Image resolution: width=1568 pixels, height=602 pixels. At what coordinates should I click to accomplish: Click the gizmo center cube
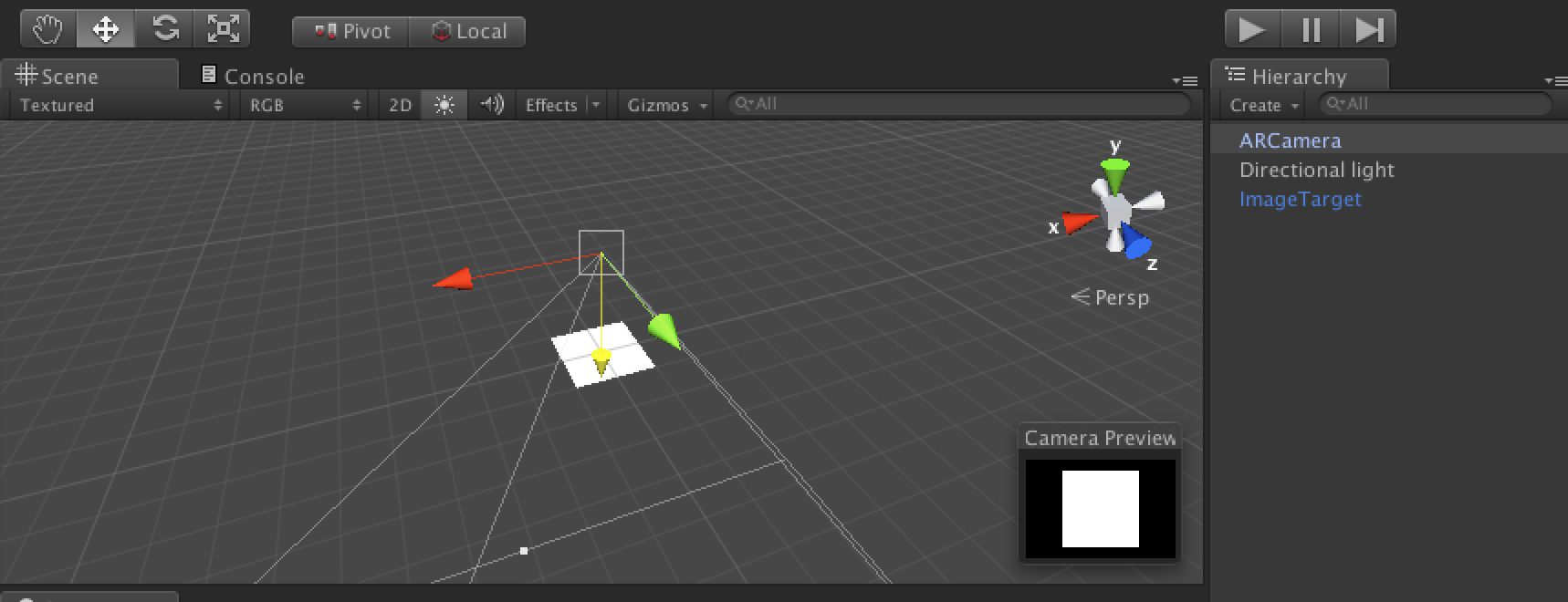(x=1117, y=212)
